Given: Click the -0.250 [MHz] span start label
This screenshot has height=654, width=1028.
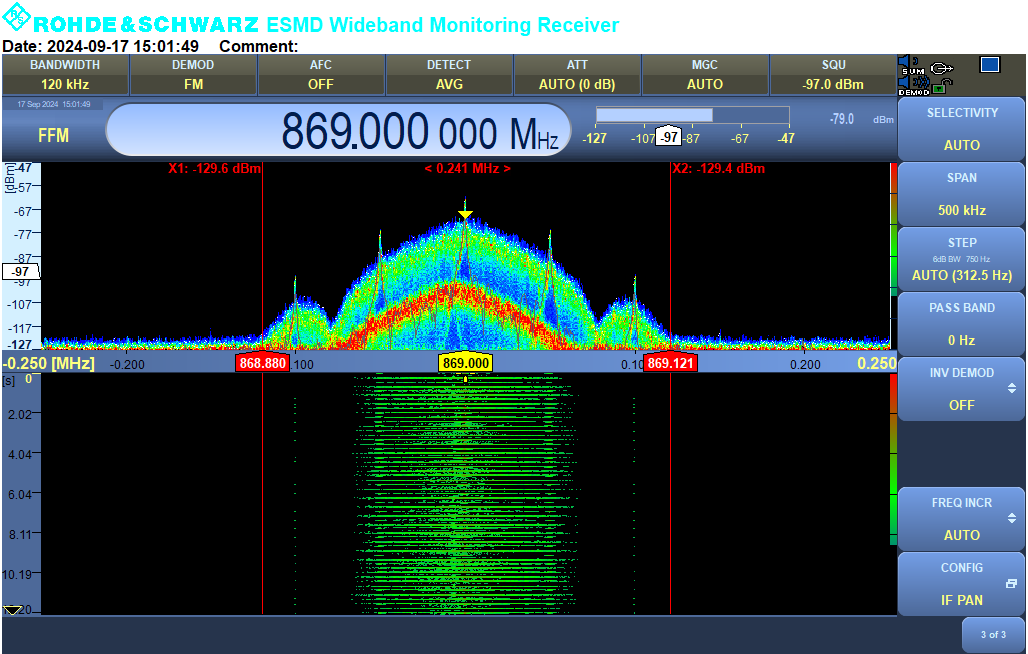Looking at the screenshot, I should click(x=49, y=363).
